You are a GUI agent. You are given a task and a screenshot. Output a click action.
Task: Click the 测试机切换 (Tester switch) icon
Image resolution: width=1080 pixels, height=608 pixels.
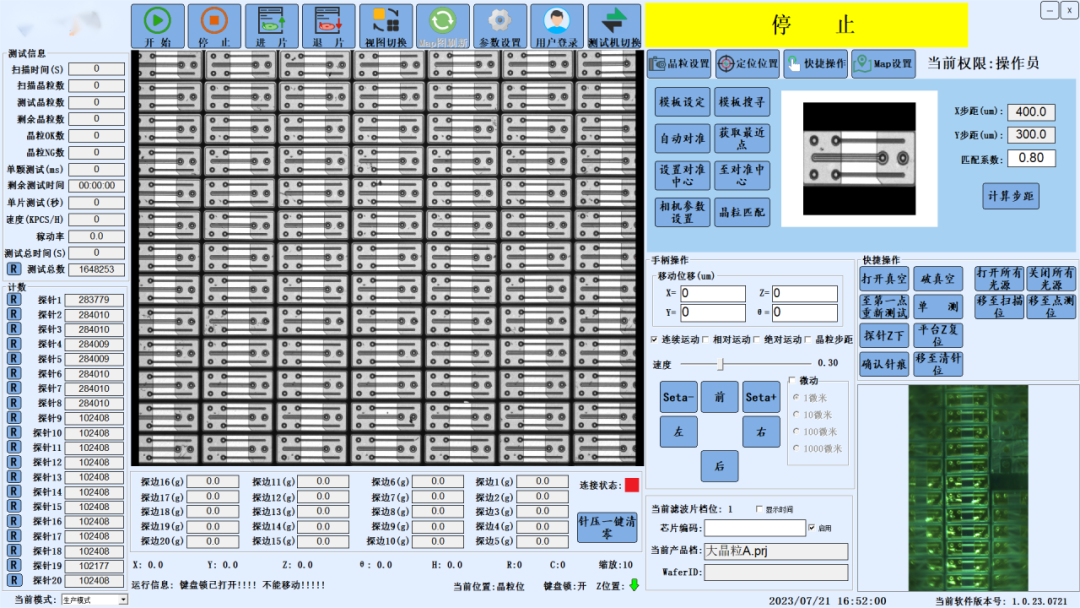pos(614,26)
